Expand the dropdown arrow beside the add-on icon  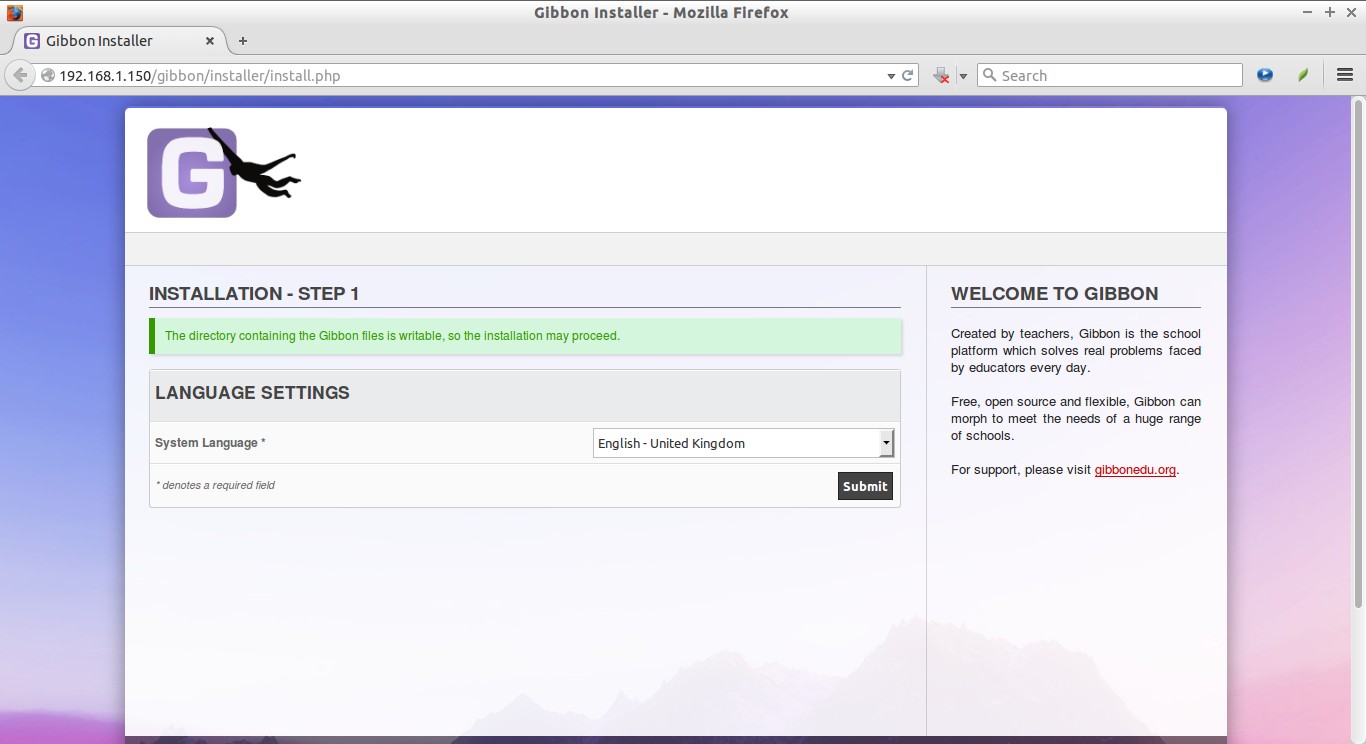pyautogui.click(x=963, y=76)
